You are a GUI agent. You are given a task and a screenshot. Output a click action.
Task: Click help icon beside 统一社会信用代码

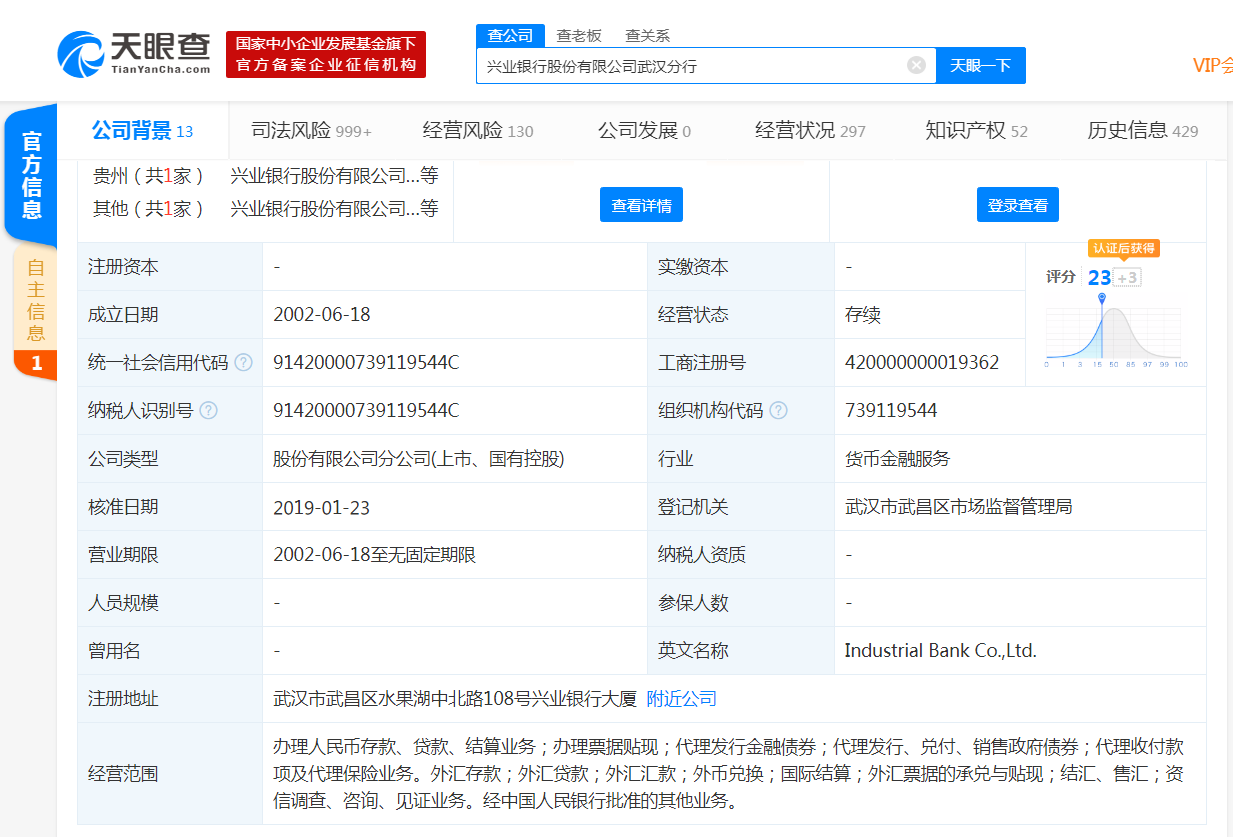pyautogui.click(x=243, y=363)
